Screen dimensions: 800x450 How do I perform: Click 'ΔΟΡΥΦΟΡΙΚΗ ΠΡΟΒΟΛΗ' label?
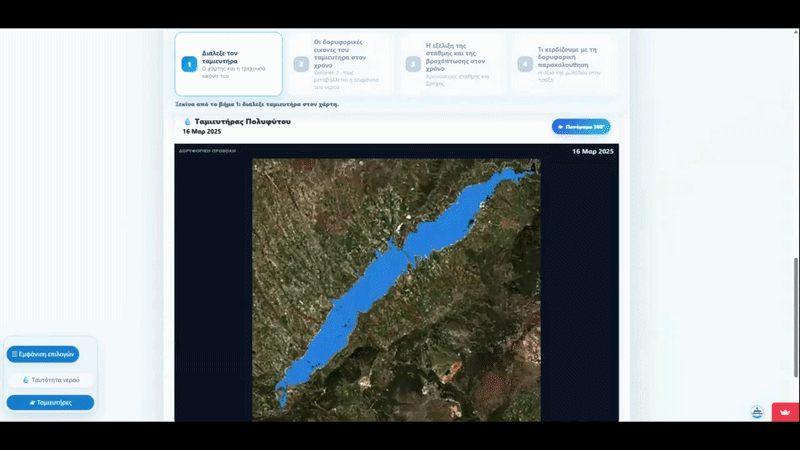click(x=207, y=151)
